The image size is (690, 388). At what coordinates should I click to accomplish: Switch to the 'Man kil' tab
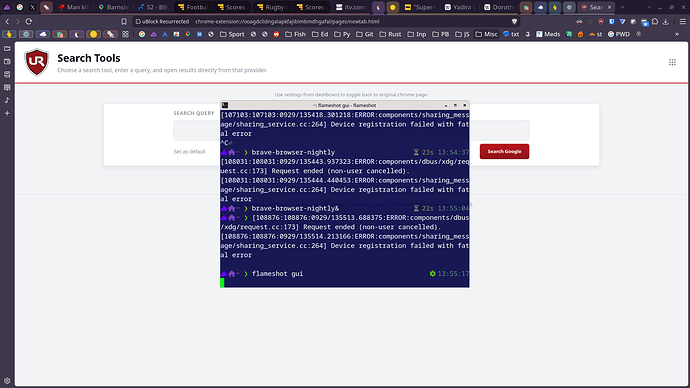pyautogui.click(x=73, y=7)
